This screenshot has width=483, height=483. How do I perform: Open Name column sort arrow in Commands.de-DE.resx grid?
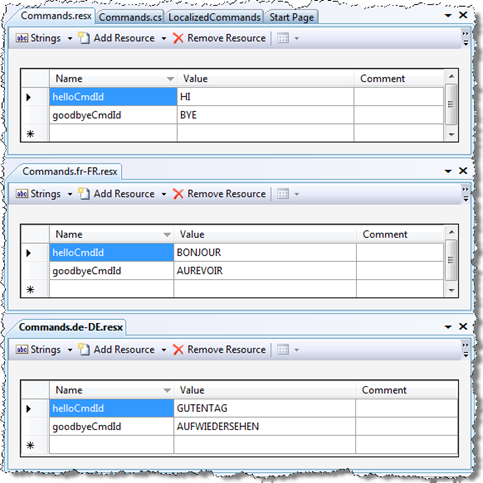167,390
